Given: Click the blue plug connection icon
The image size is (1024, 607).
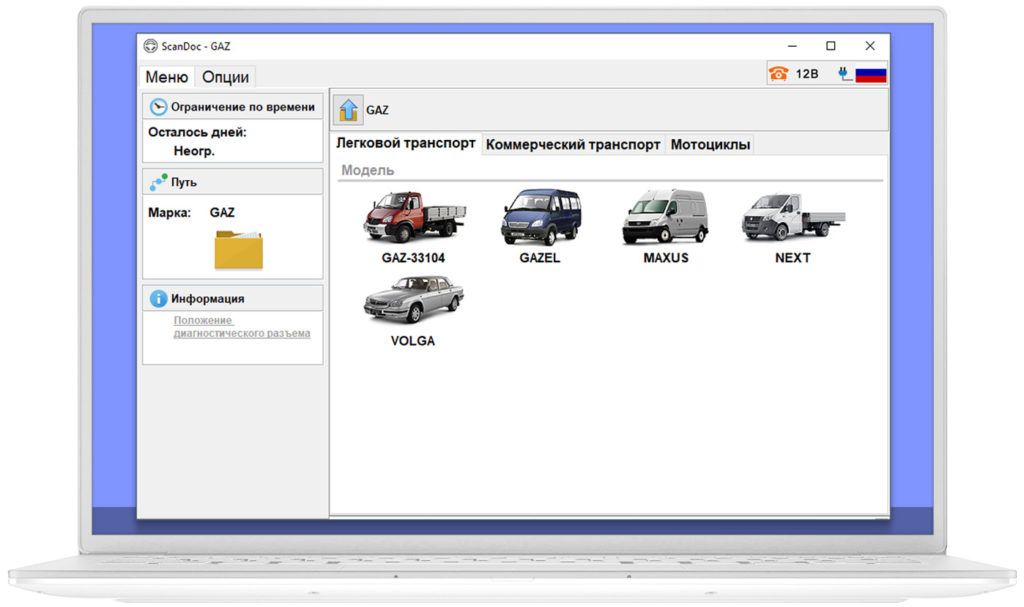Looking at the screenshot, I should tap(845, 74).
